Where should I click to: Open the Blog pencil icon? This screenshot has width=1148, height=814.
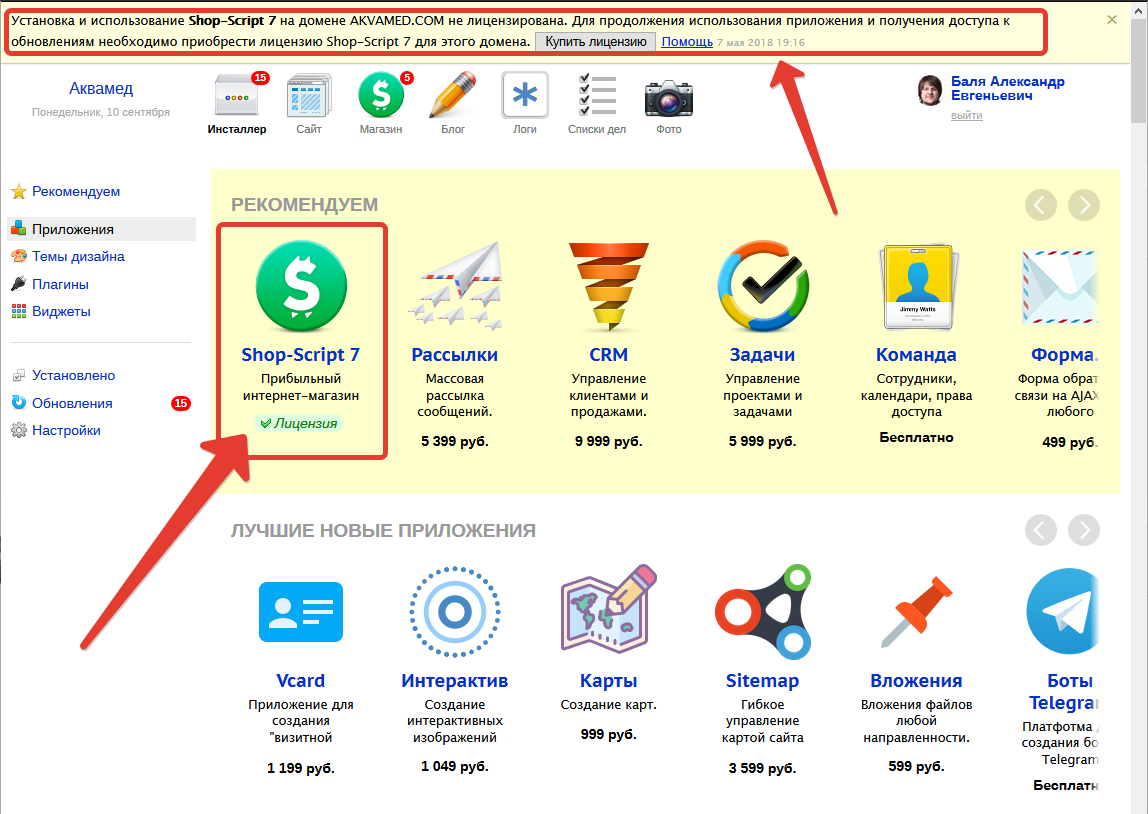click(x=453, y=98)
